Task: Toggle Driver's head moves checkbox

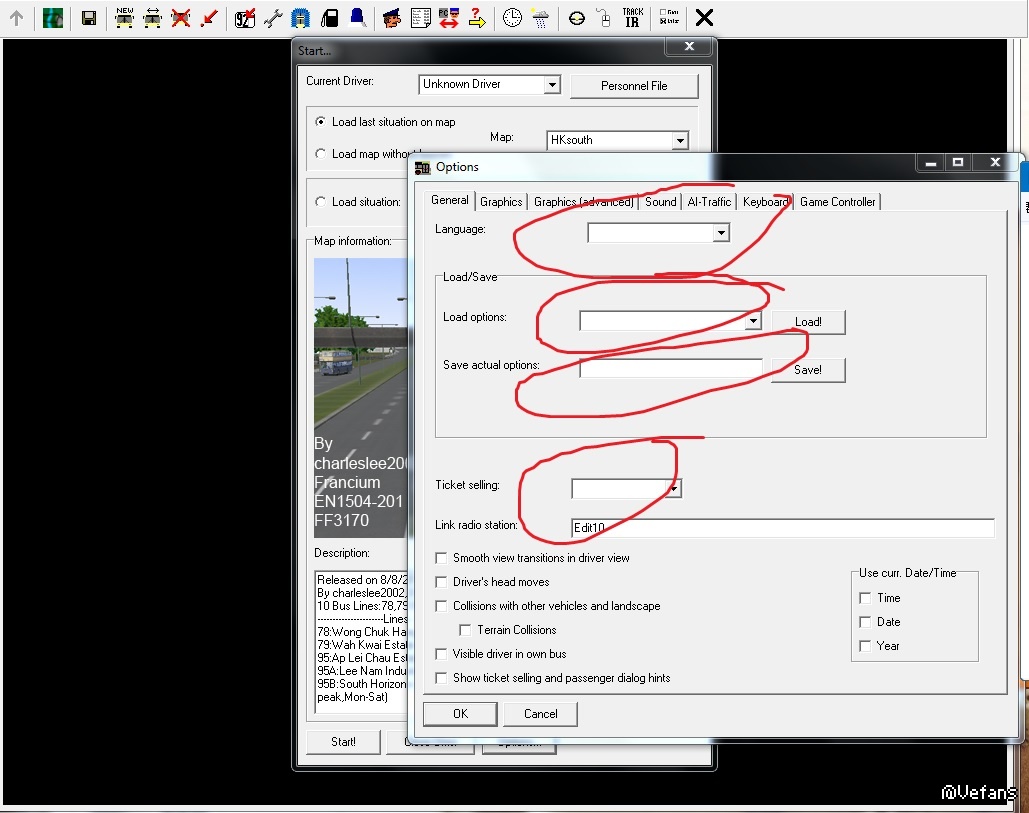Action: pyautogui.click(x=442, y=582)
